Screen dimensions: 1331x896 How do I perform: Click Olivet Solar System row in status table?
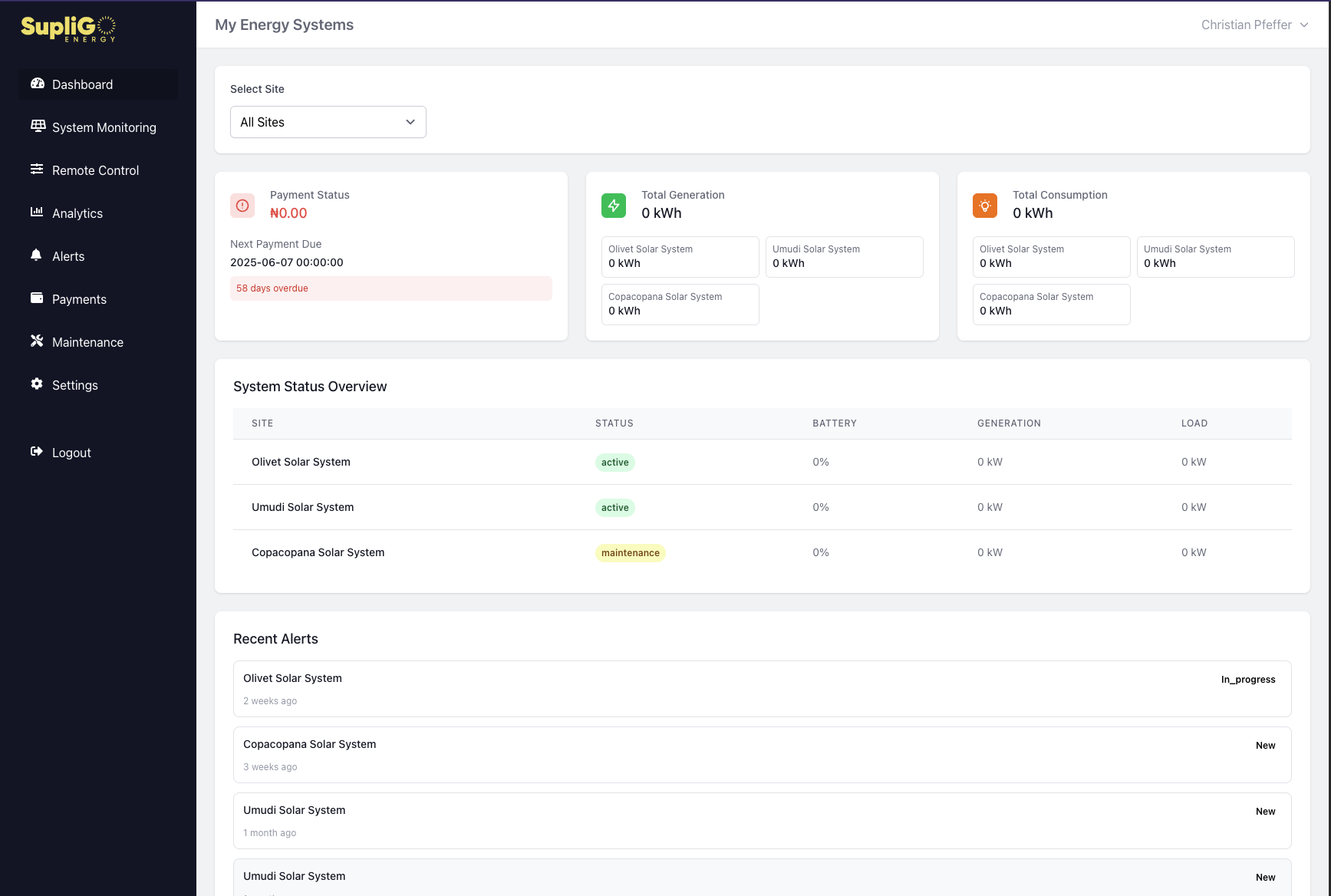coord(763,462)
